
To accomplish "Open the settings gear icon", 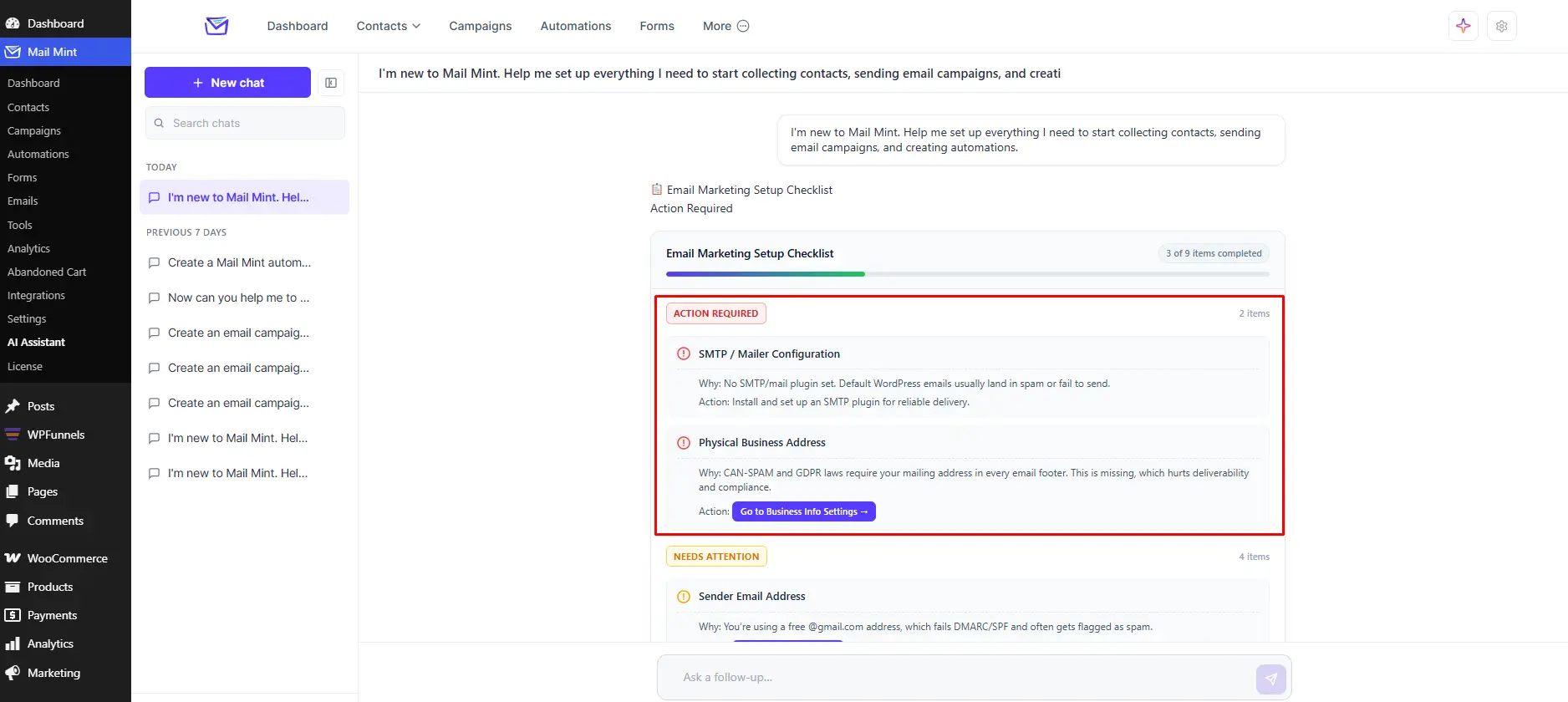I will click(1501, 26).
